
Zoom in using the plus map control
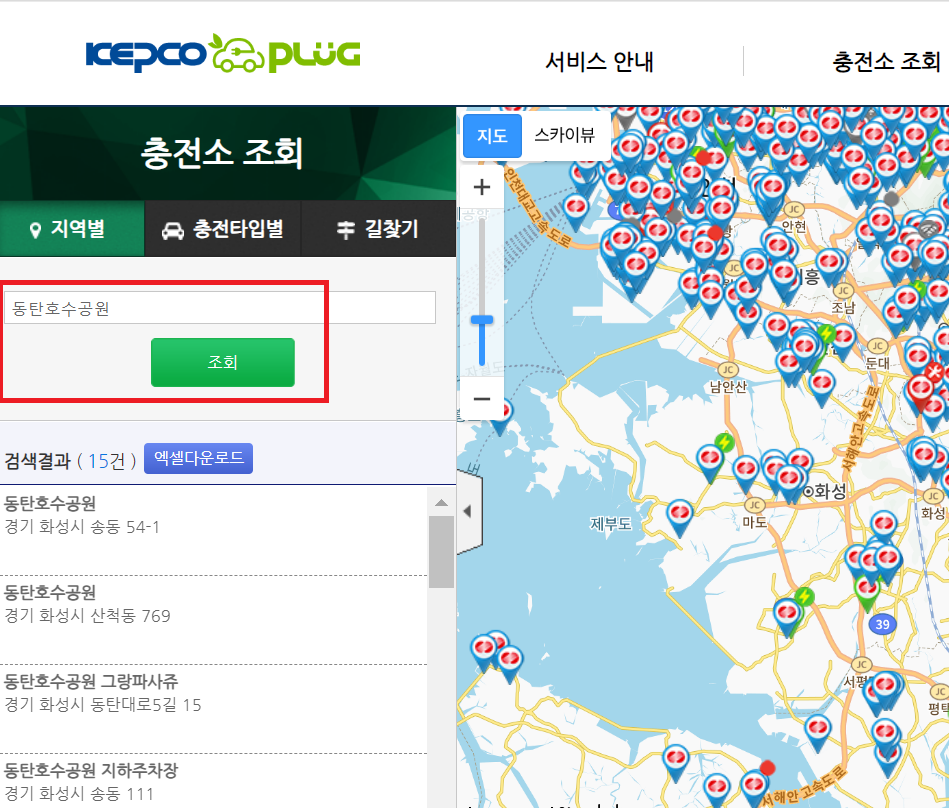click(481, 186)
